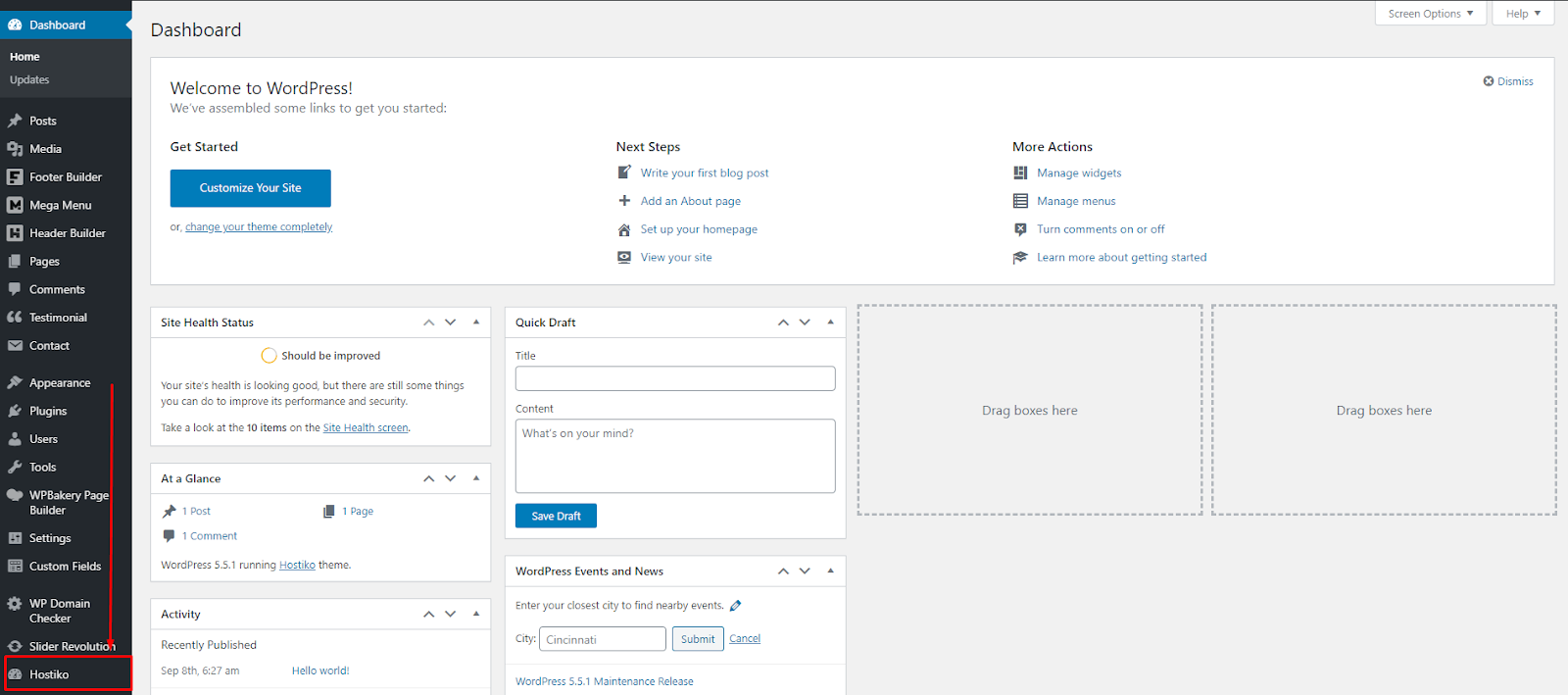The image size is (1568, 695).
Task: Click the View your site icon
Action: [x=624, y=257]
